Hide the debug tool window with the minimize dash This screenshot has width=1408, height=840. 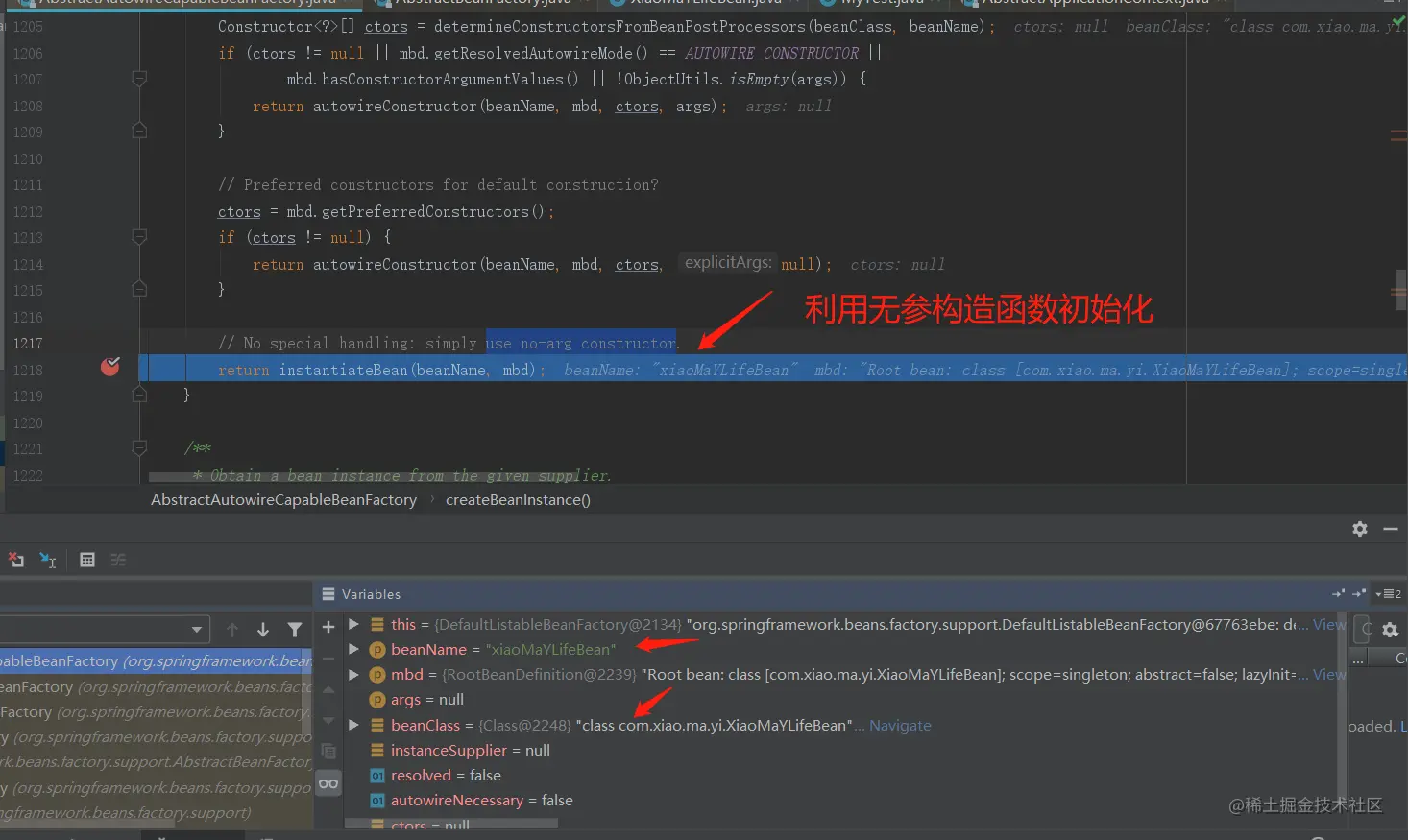[1390, 529]
